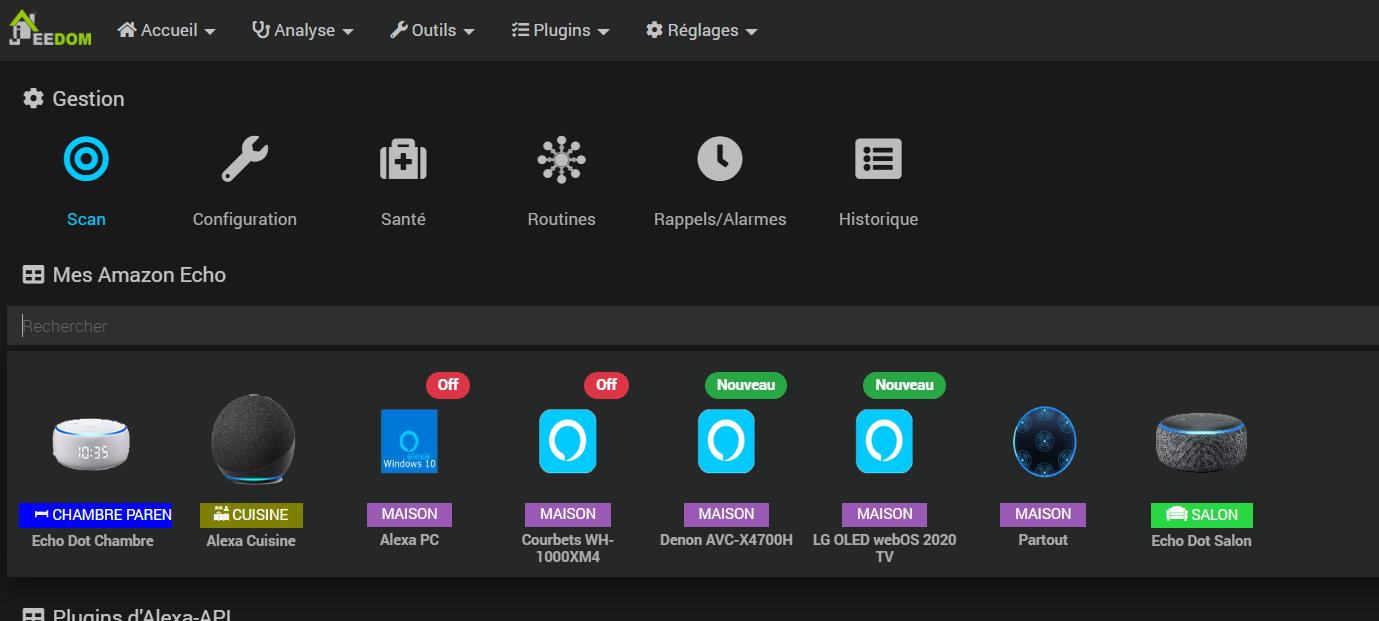This screenshot has height=621, width=1379.
Task: Click the CHAMBRE PAREN room tag
Action: 95,515
